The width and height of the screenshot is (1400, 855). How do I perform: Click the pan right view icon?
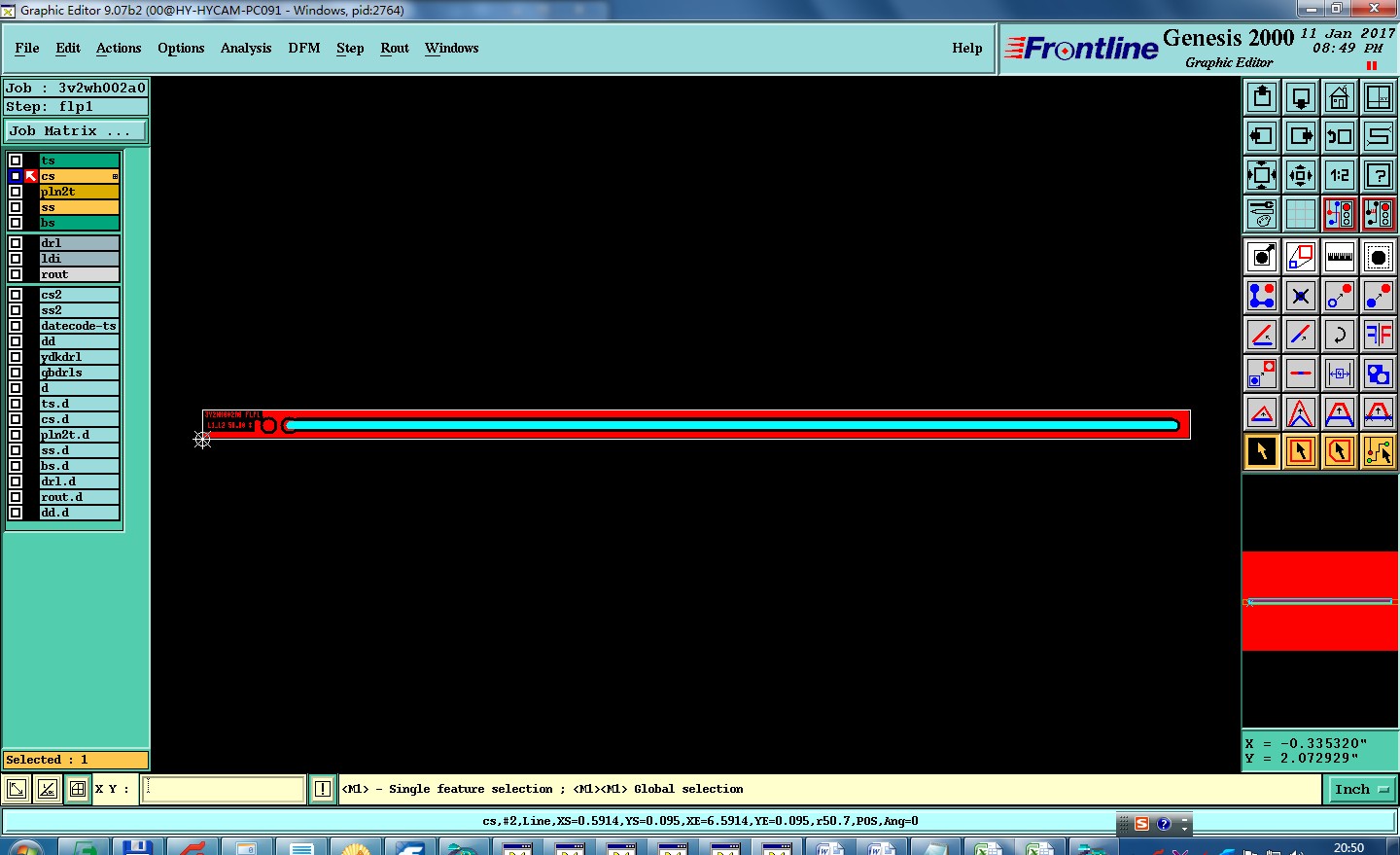tap(1301, 136)
